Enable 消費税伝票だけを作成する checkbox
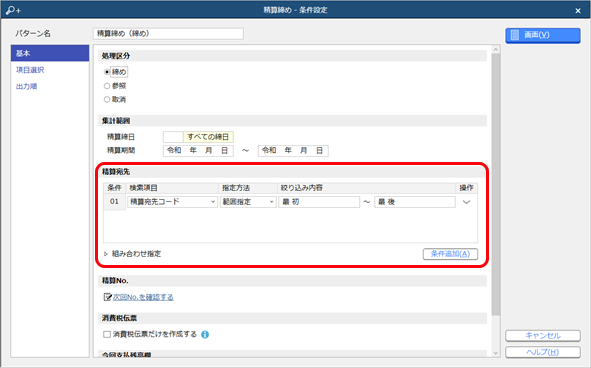 coord(107,334)
